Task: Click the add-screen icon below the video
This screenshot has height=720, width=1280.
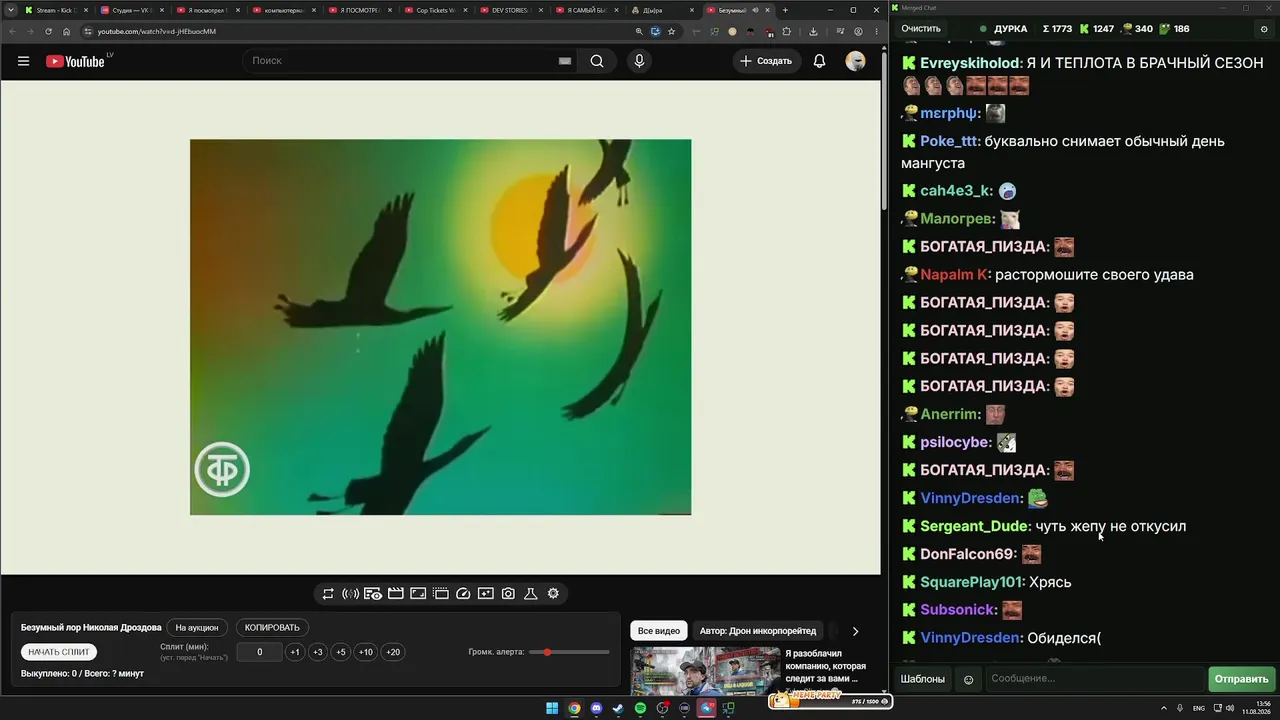Action: click(x=486, y=594)
